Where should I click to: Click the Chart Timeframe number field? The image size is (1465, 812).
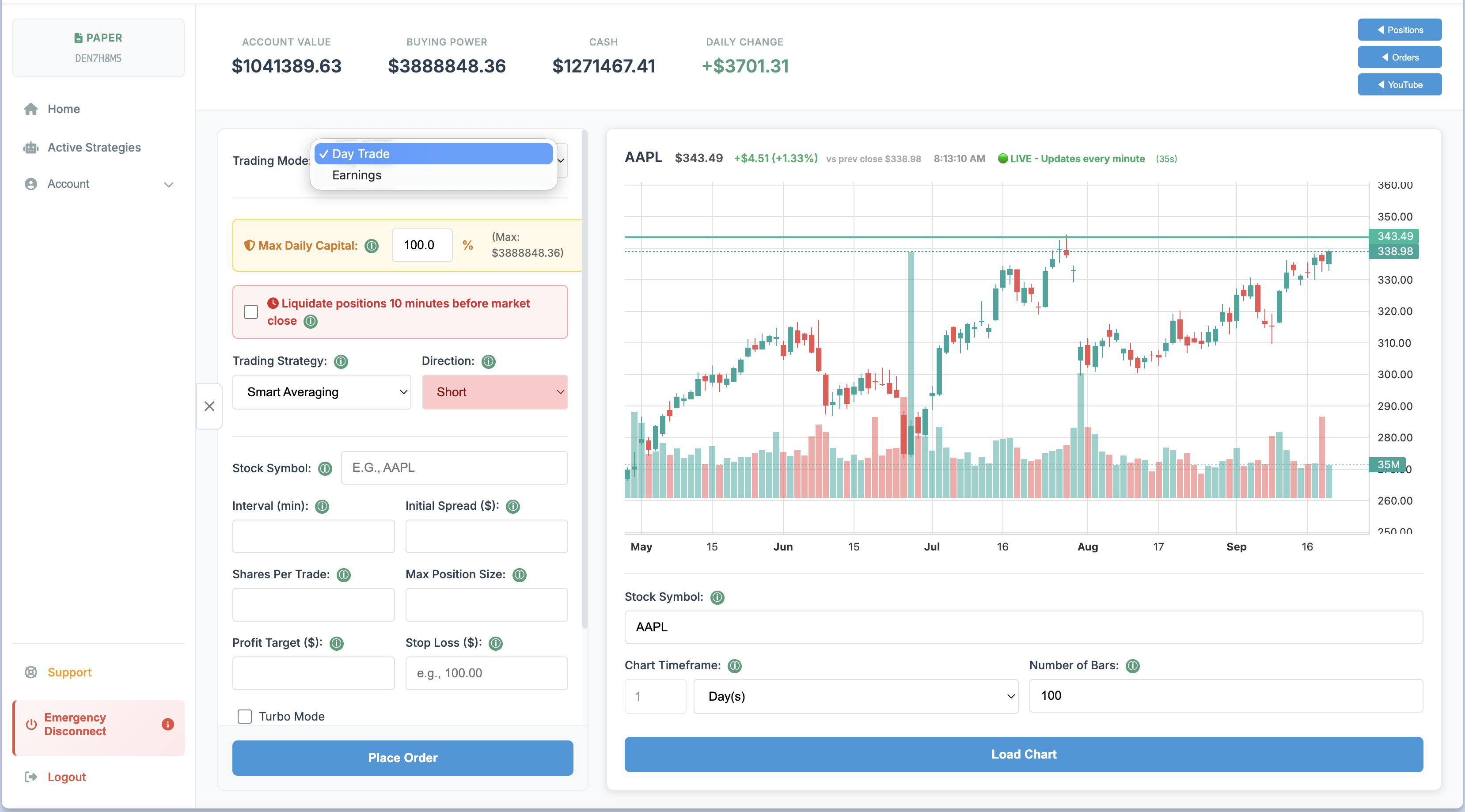[x=655, y=697]
